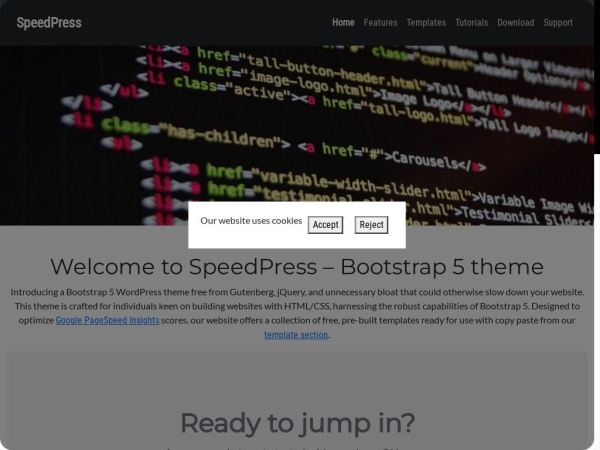Select Tutorials in the navigation bar
This screenshot has width=600, height=450.
click(x=471, y=23)
